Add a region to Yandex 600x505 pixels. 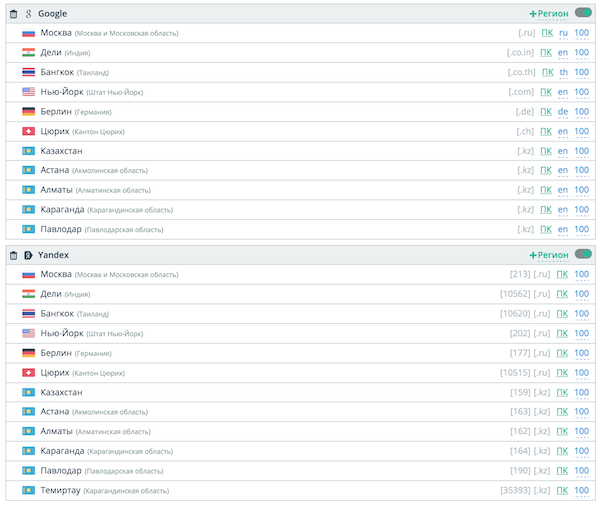(549, 255)
